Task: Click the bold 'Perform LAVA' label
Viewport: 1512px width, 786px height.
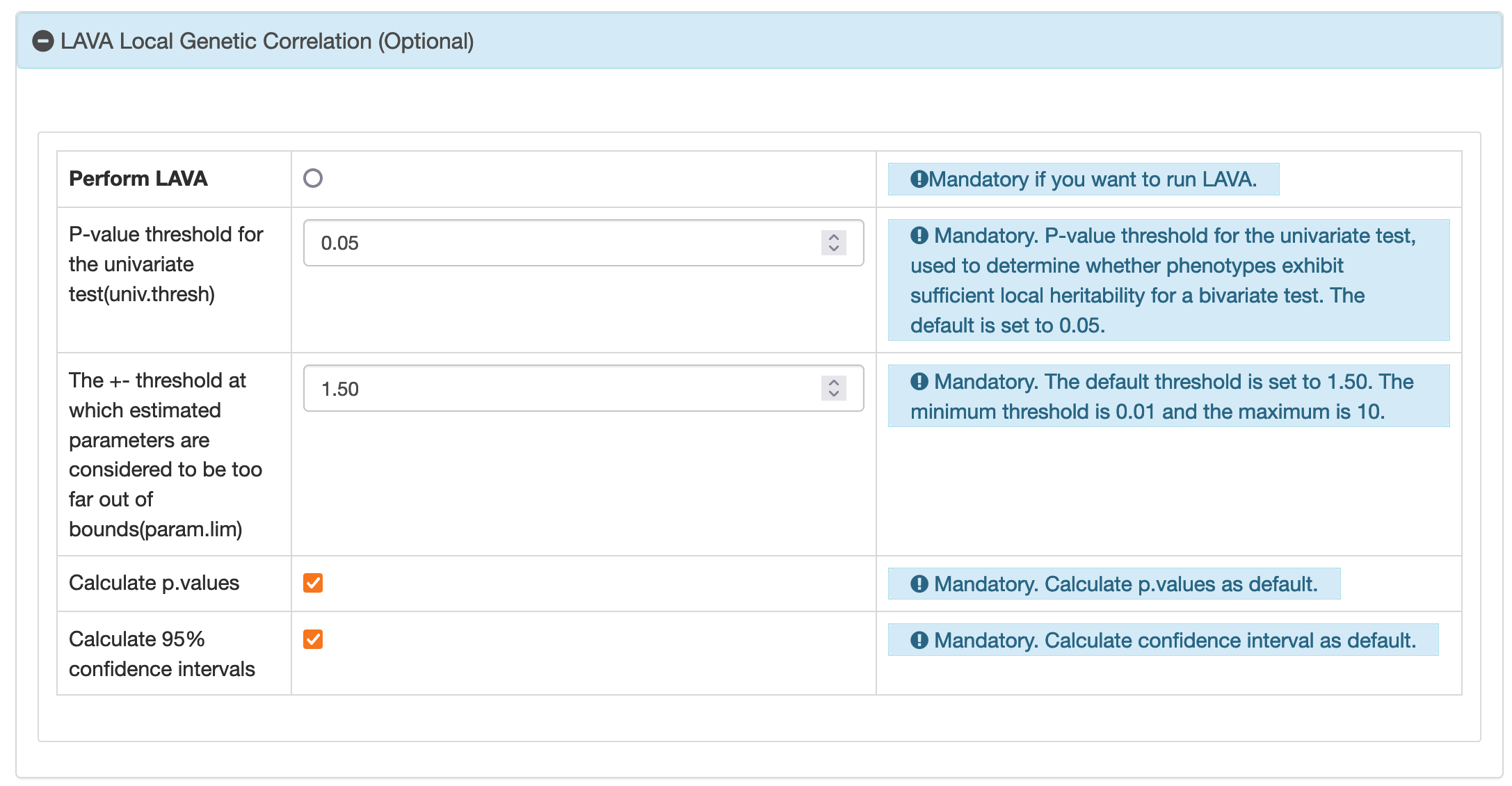Action: tap(138, 179)
